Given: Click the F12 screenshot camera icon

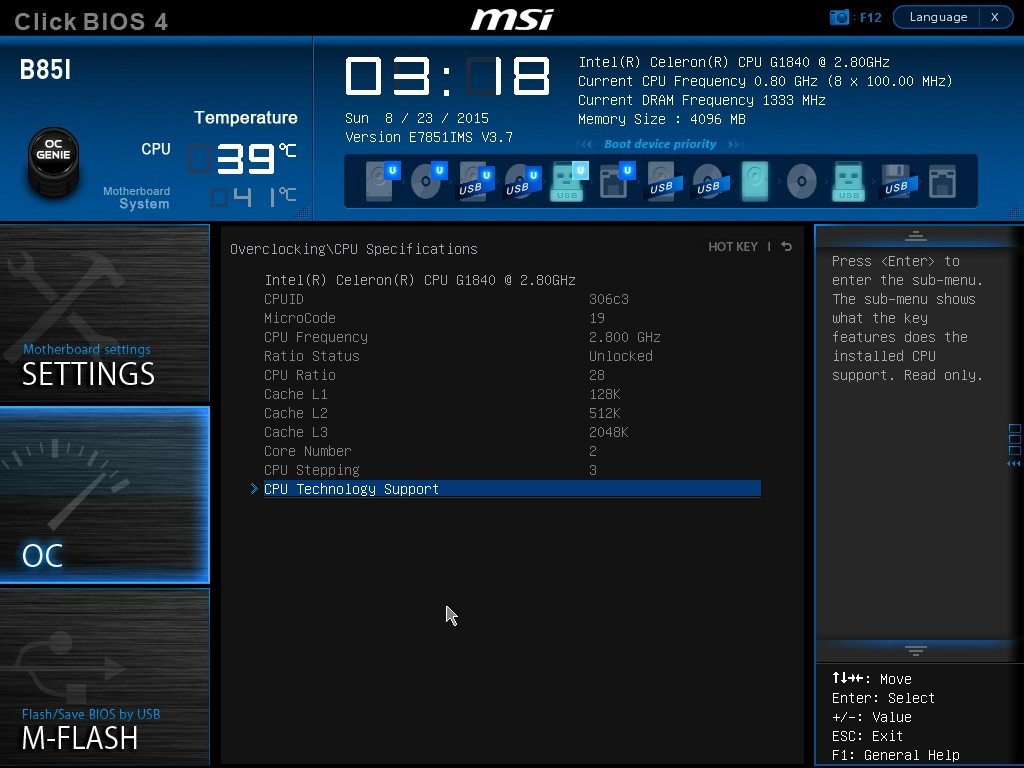Looking at the screenshot, I should pyautogui.click(x=839, y=17).
